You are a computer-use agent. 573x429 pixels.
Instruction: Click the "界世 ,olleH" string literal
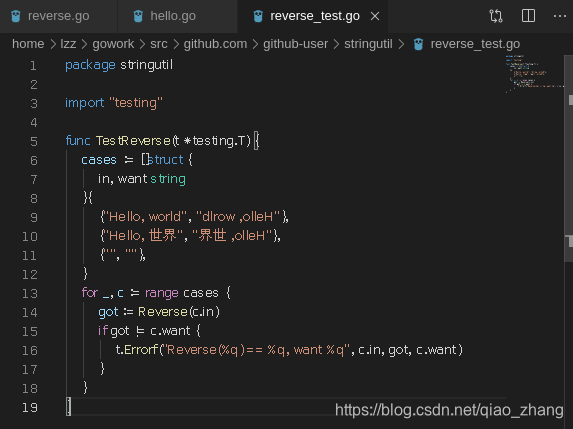pyautogui.click(x=232, y=236)
